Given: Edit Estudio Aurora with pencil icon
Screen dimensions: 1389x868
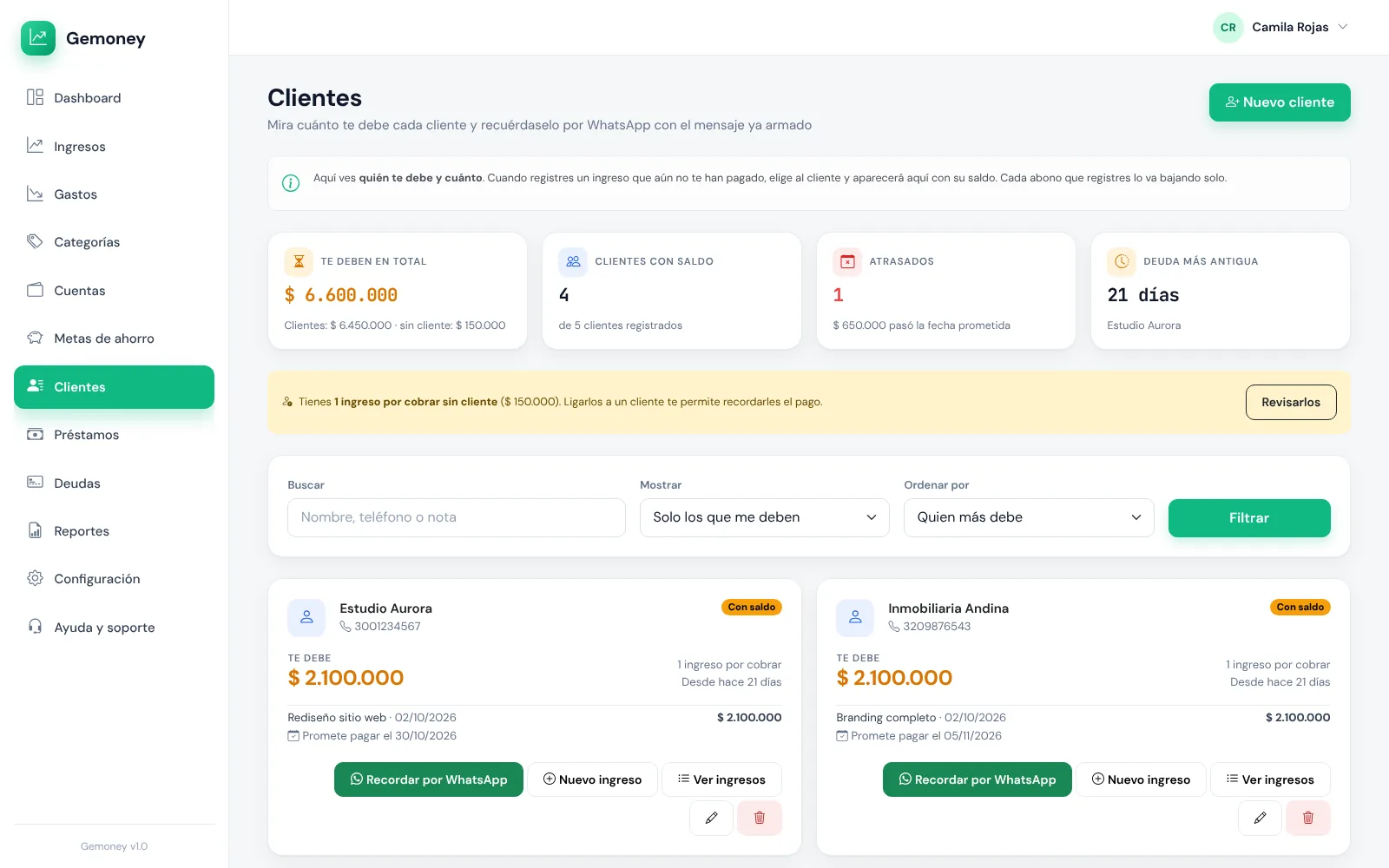Looking at the screenshot, I should tap(712, 818).
